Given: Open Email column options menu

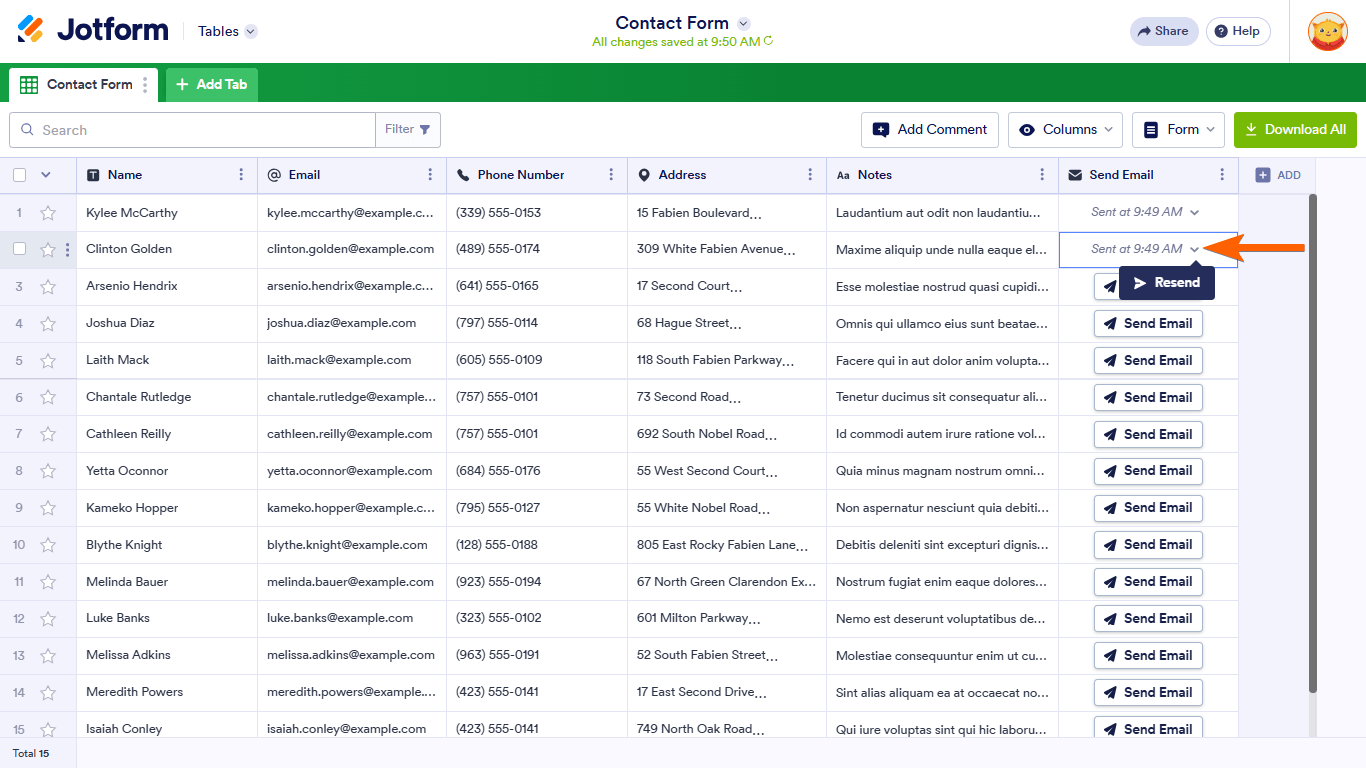Looking at the screenshot, I should [430, 175].
